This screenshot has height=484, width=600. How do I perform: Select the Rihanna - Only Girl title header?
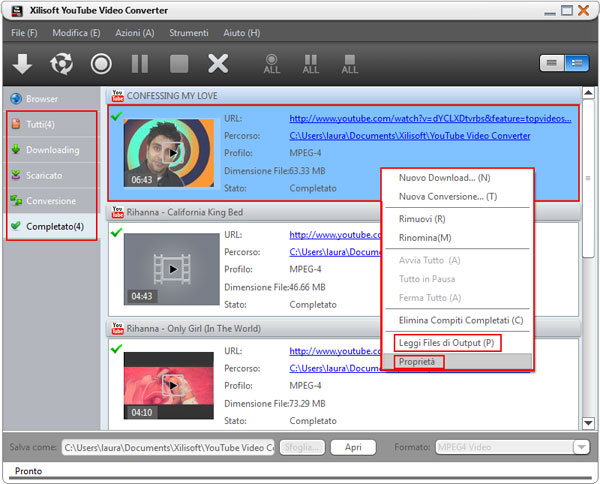[194, 328]
